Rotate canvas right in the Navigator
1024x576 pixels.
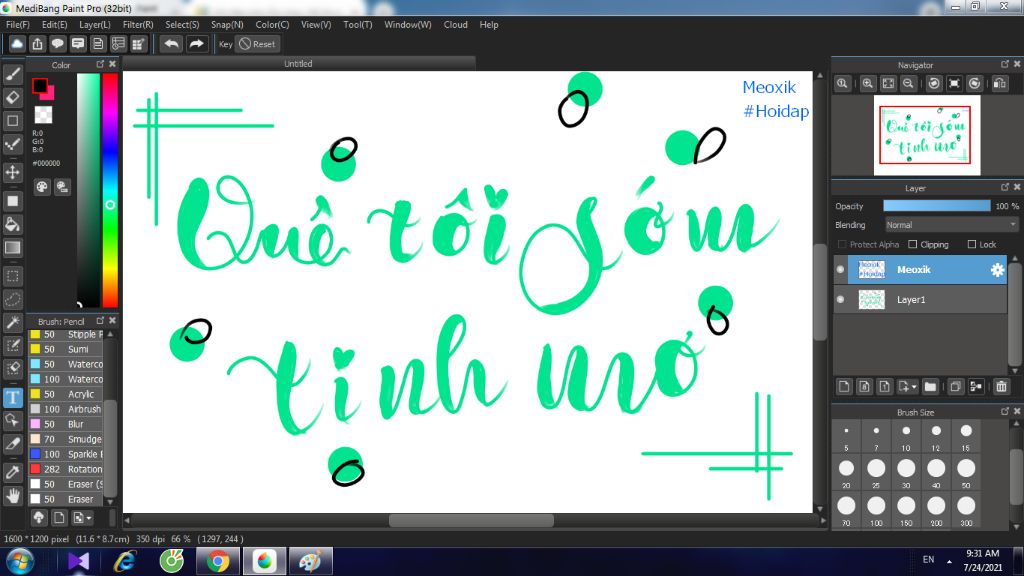coord(974,84)
